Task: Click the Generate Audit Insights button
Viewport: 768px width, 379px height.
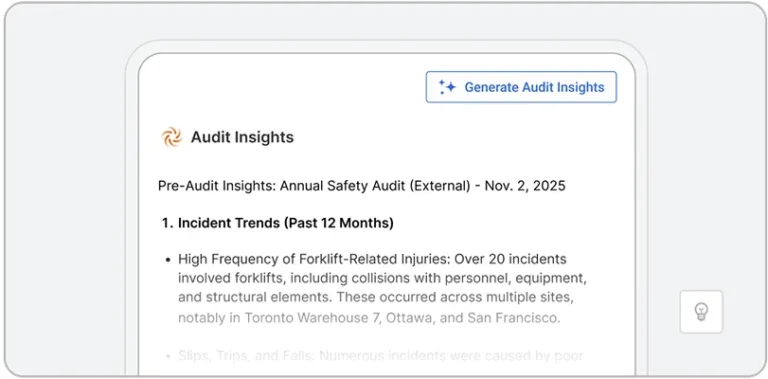Action: 521,87
